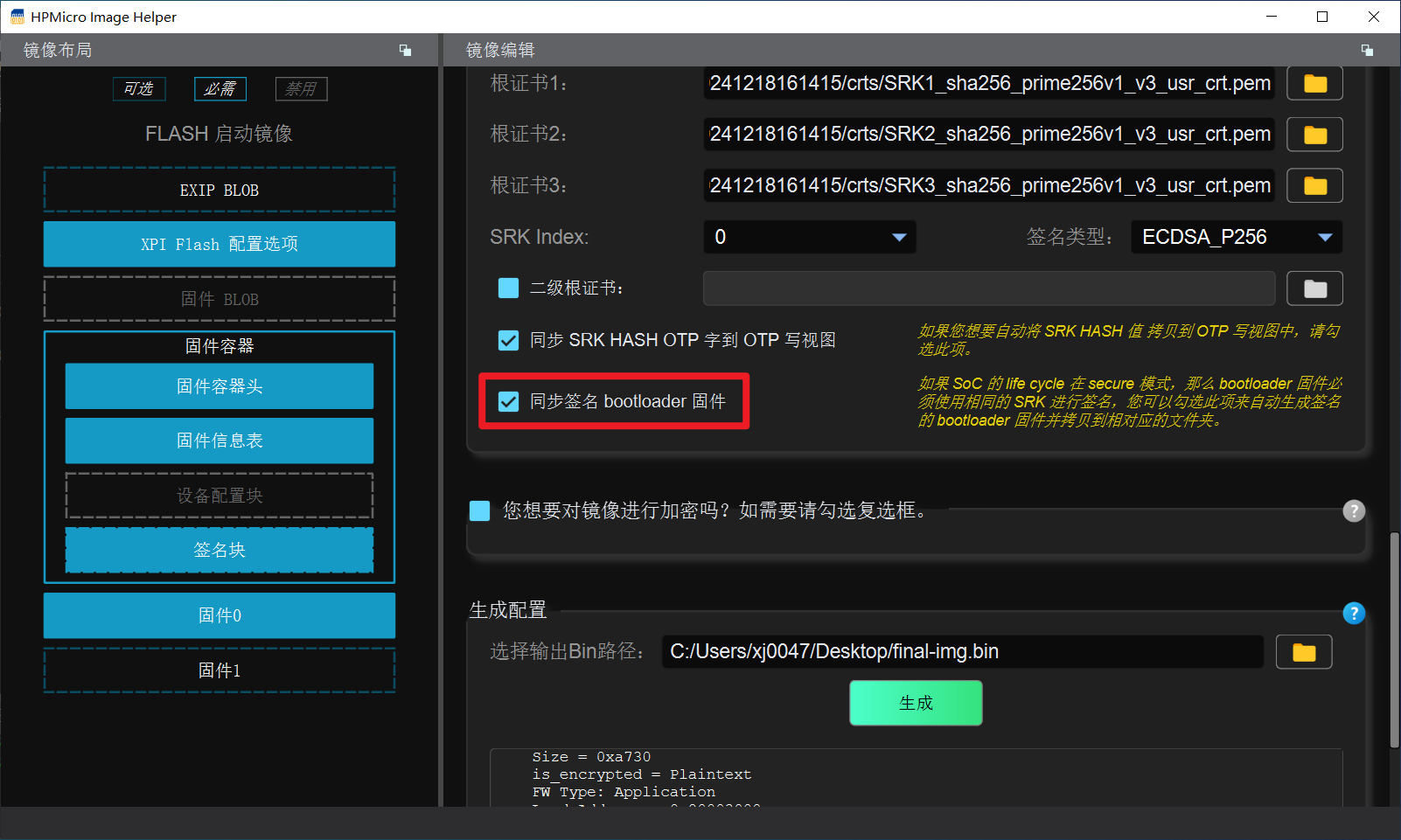Select the 固件1 block
Image resolution: width=1401 pixels, height=840 pixels.
220,670
